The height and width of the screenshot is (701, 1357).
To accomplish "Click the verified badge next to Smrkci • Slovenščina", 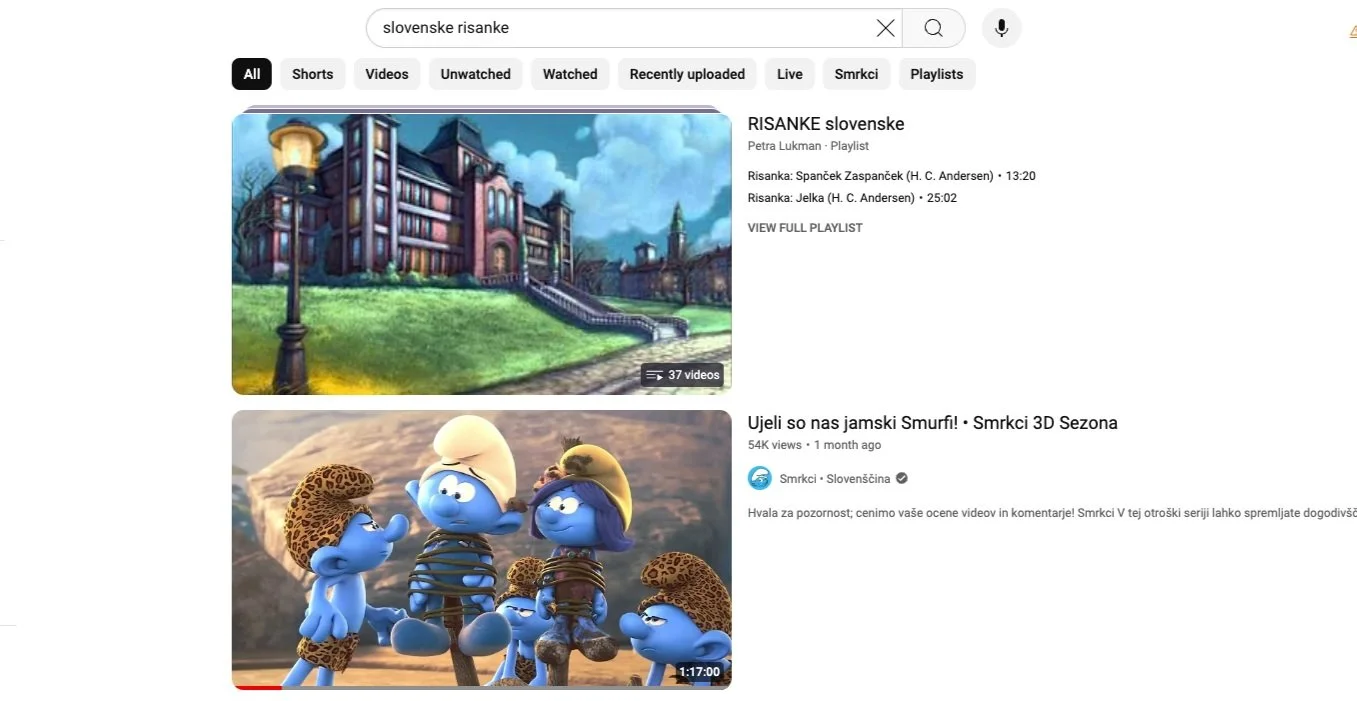I will click(x=902, y=479).
